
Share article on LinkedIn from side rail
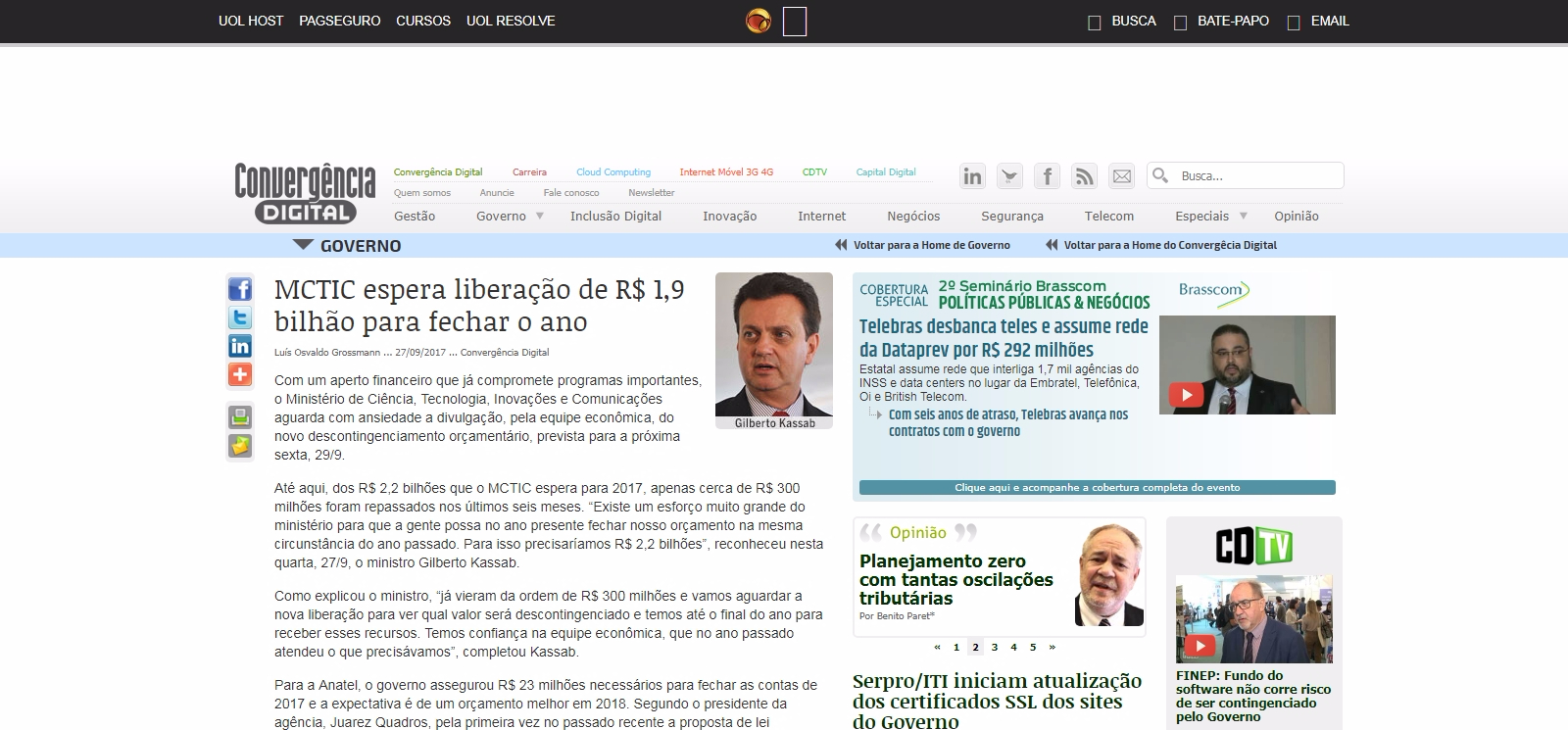click(240, 346)
